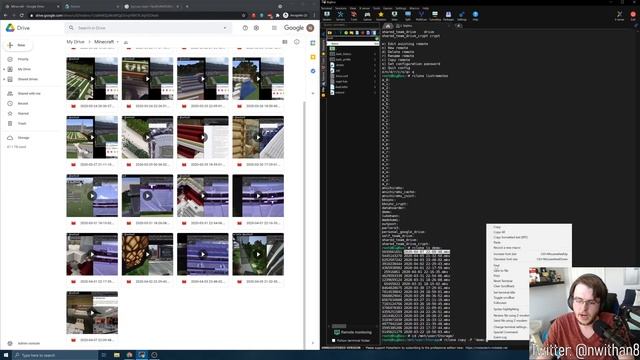The height and width of the screenshot is (360, 640).
Task: Open the Calendar side panel icon
Action: pyautogui.click(x=313, y=43)
